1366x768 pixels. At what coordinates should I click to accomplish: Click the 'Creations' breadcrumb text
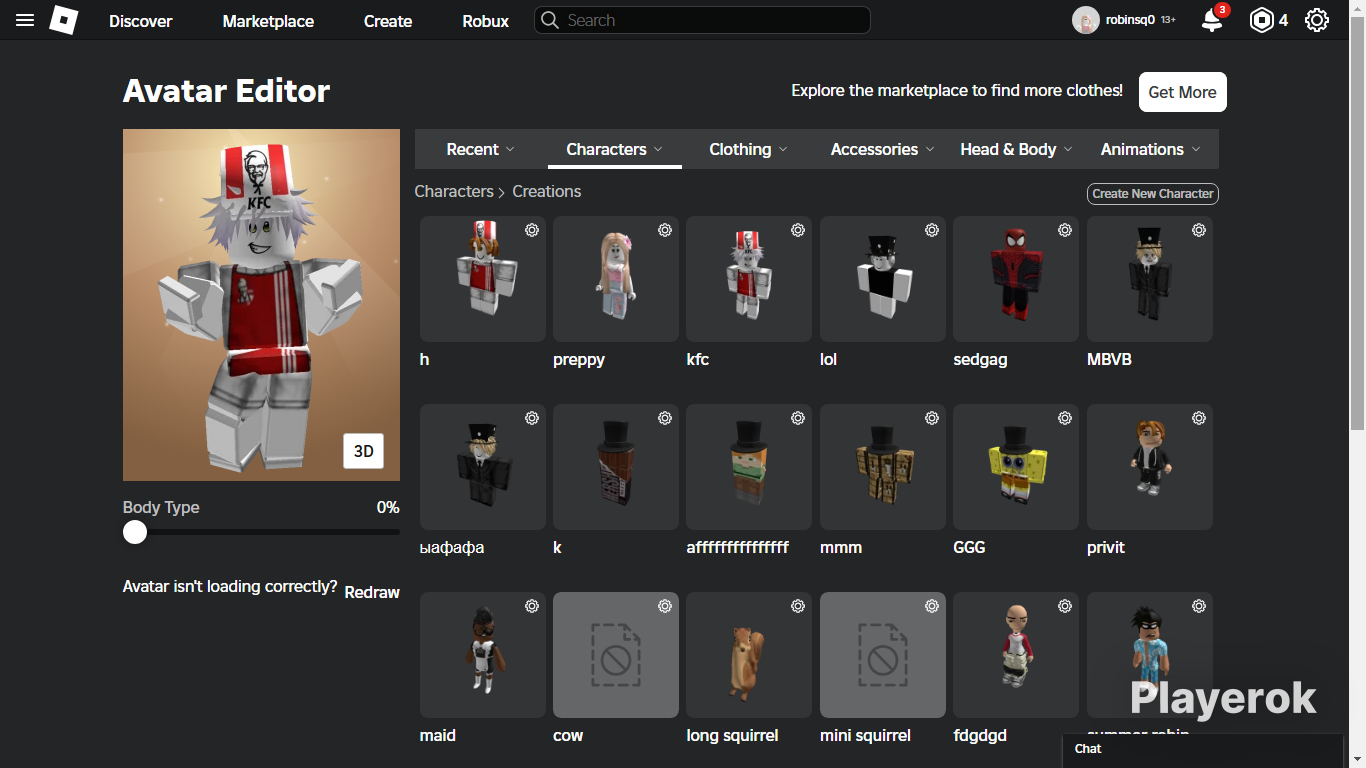point(547,191)
